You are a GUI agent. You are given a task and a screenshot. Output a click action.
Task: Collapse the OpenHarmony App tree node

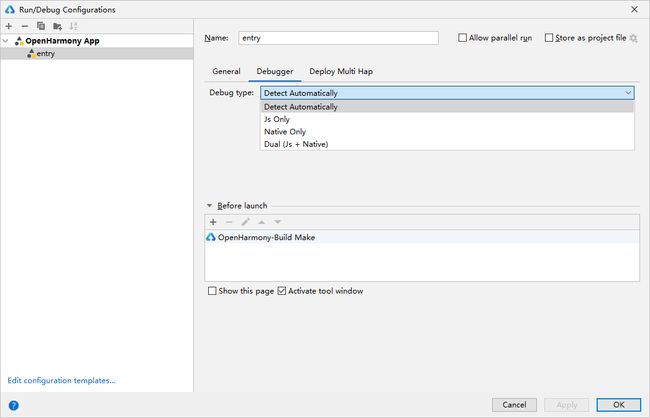[5, 41]
